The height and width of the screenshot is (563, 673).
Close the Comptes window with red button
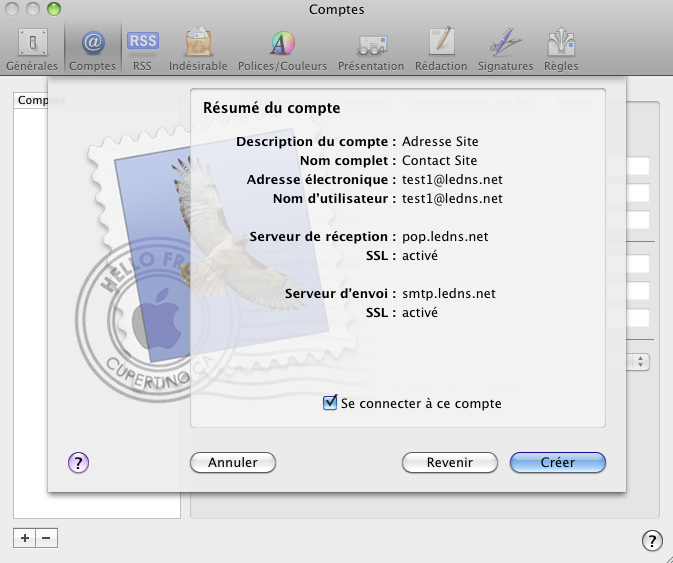coord(12,9)
